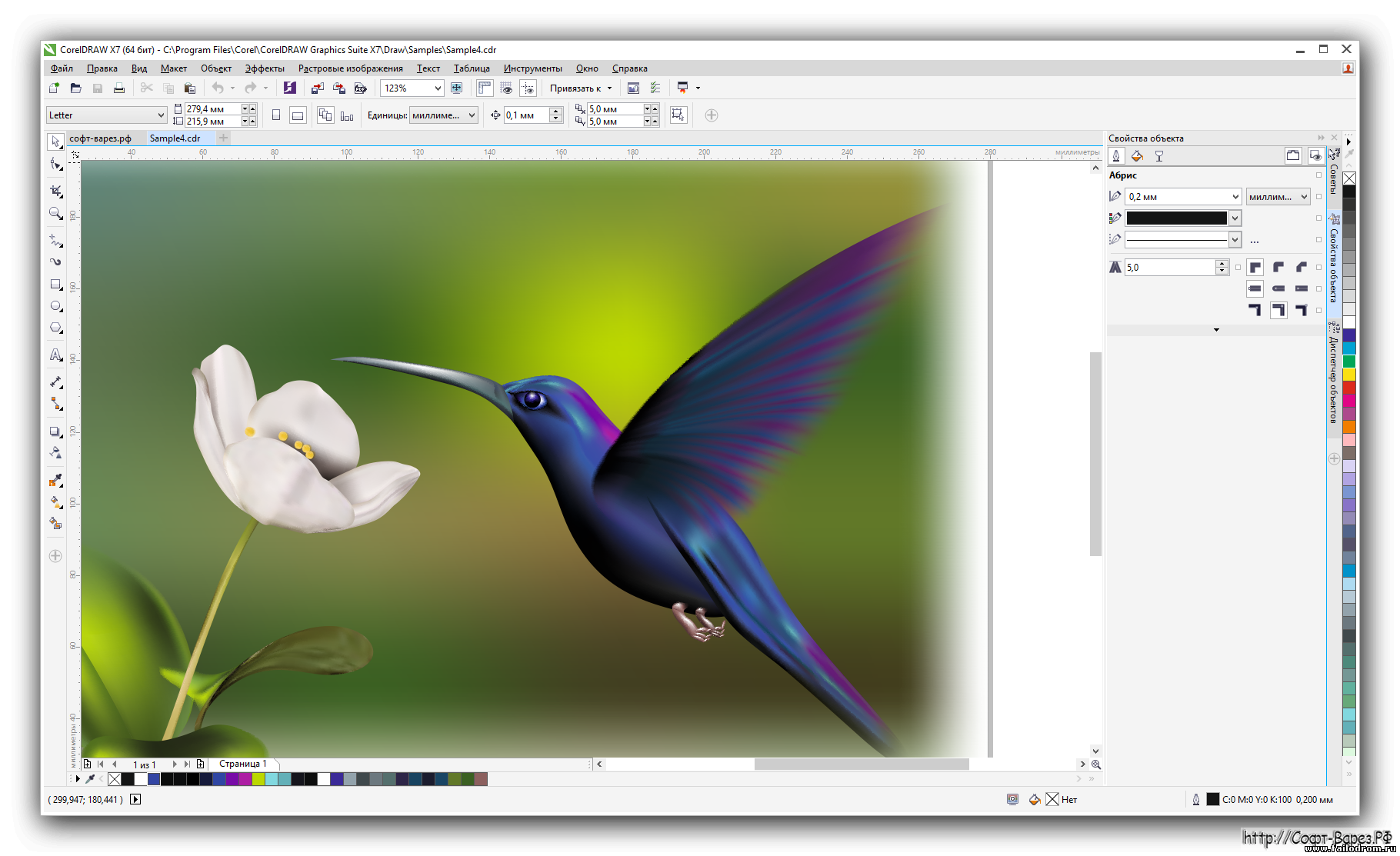Open the outline width 0,2 мм dropdown
This screenshot has height=856, width=1400.
tap(1235, 197)
